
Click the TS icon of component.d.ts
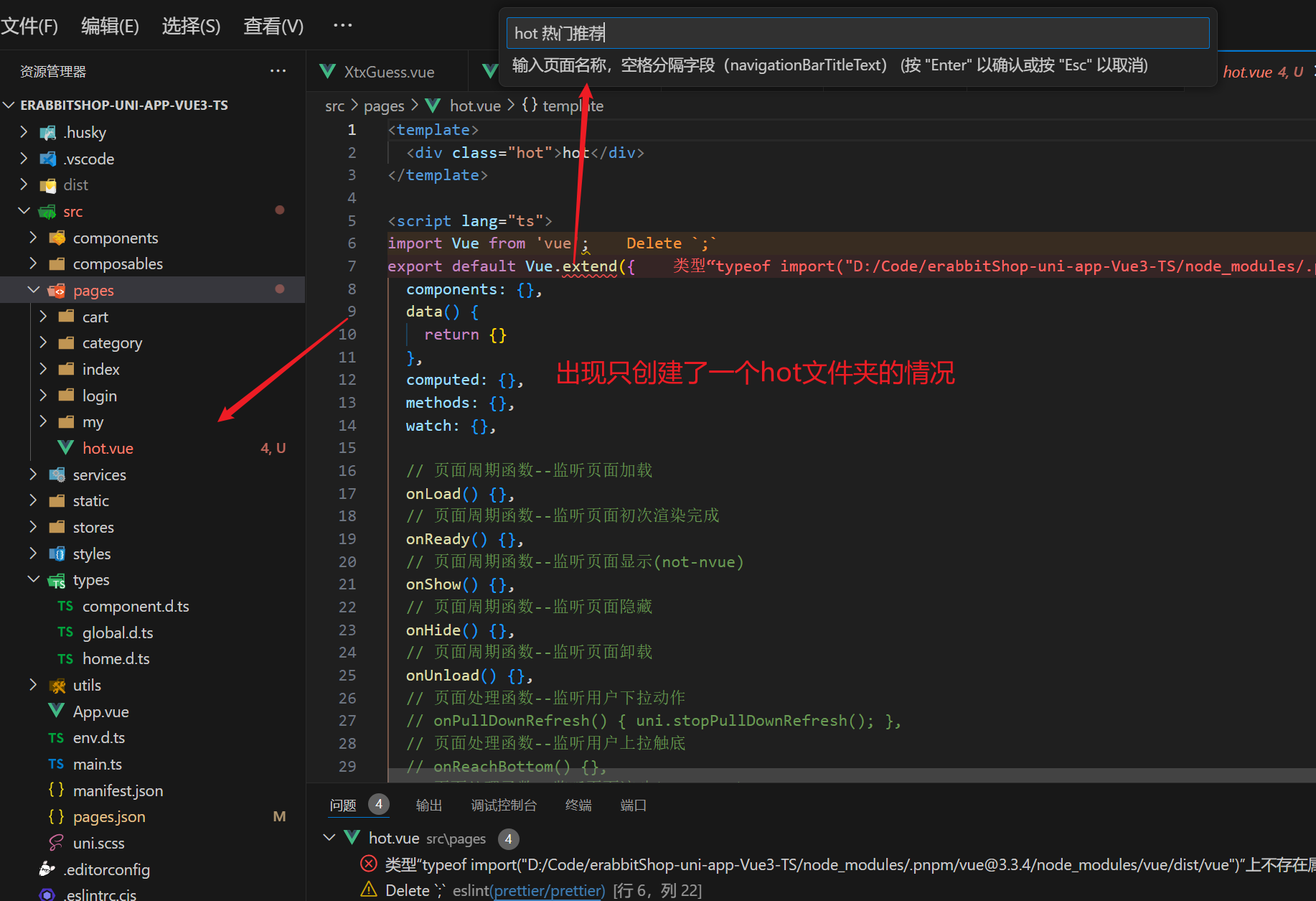(65, 607)
